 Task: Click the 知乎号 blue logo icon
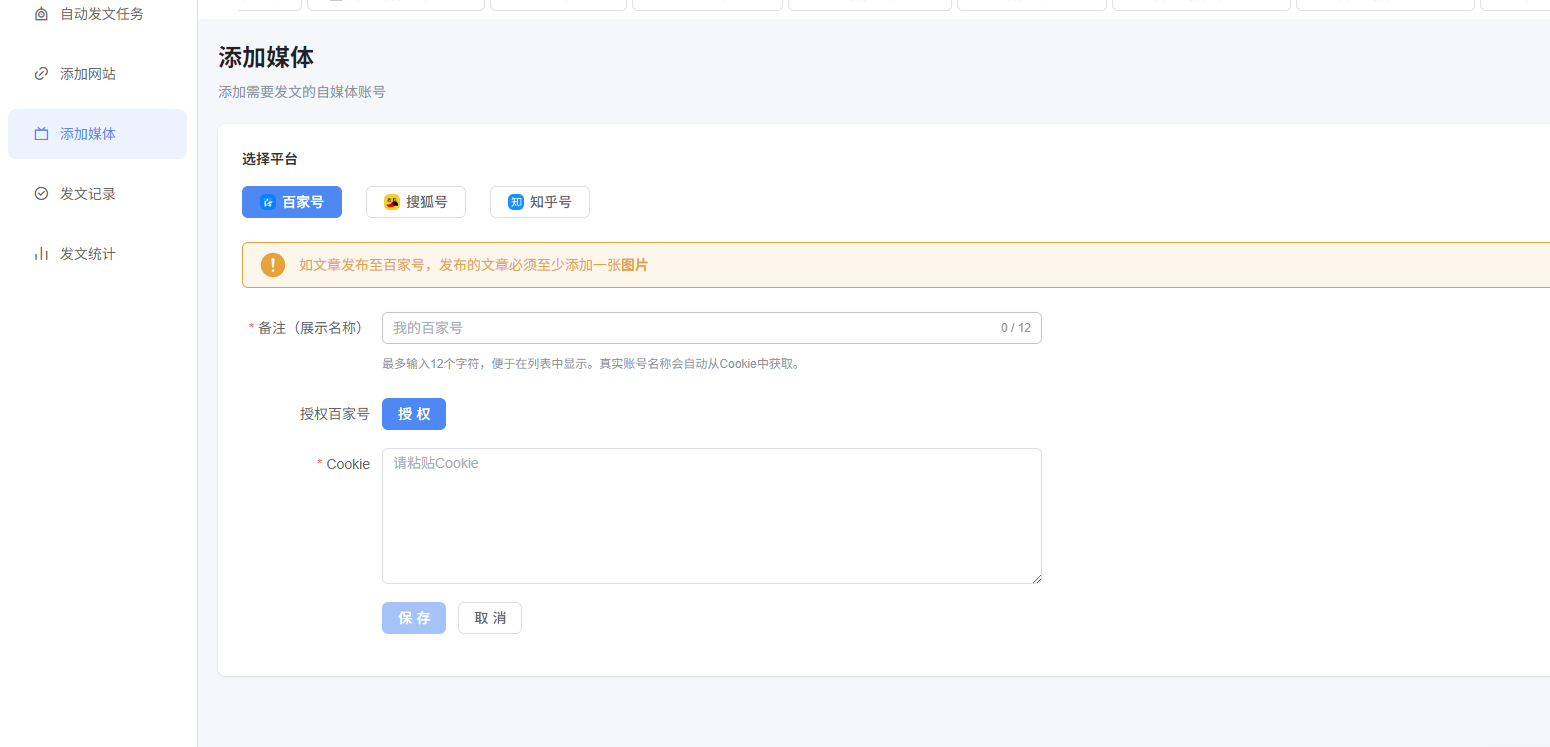[x=516, y=202]
